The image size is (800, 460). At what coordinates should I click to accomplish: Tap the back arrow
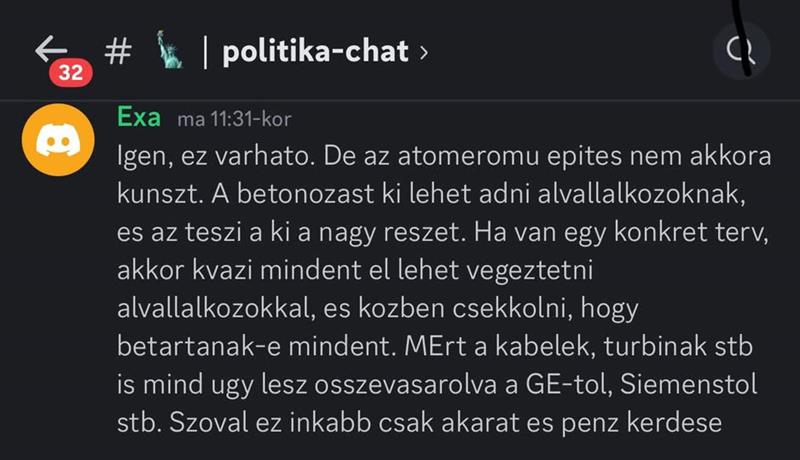[x=49, y=48]
